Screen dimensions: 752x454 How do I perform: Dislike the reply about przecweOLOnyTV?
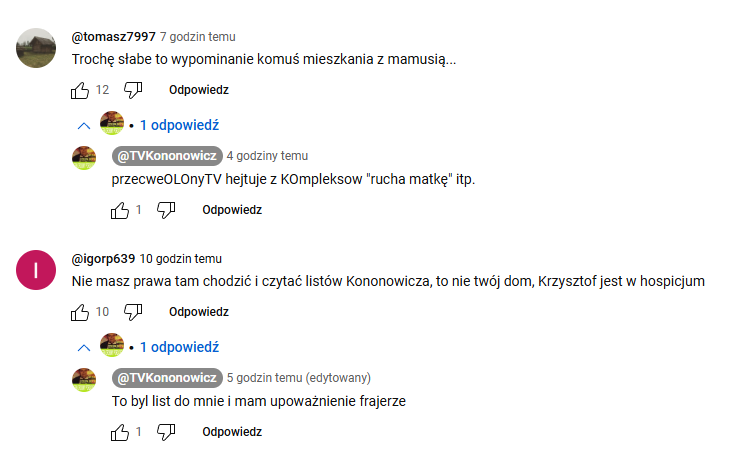[167, 210]
